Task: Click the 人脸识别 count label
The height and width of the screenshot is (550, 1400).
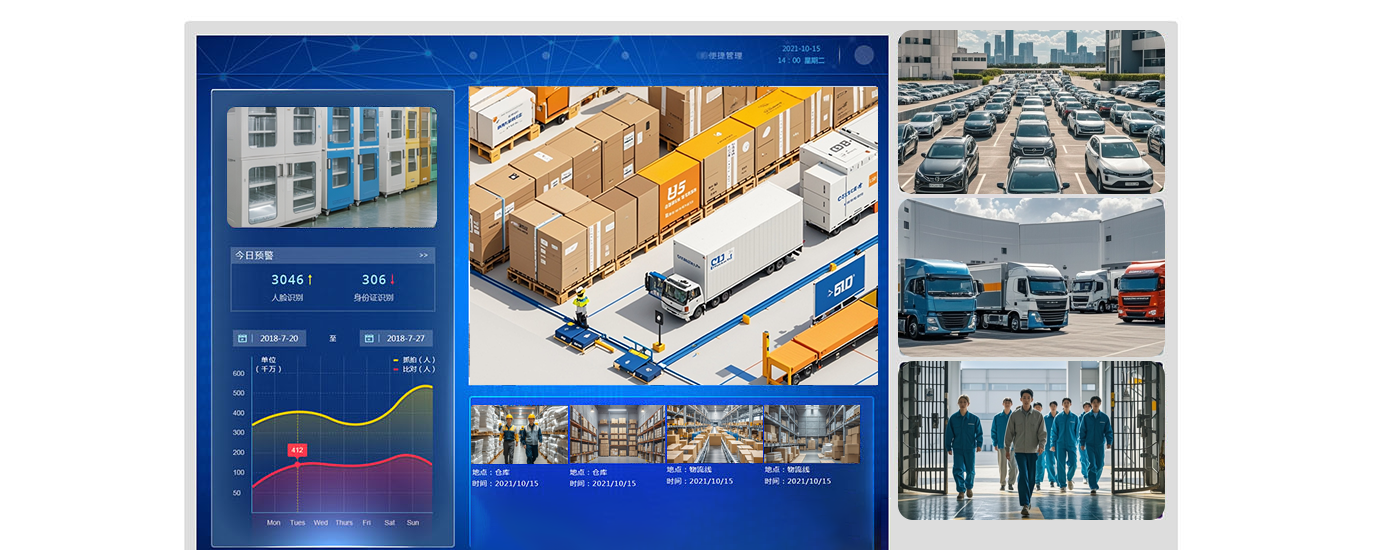Action: (x=287, y=298)
